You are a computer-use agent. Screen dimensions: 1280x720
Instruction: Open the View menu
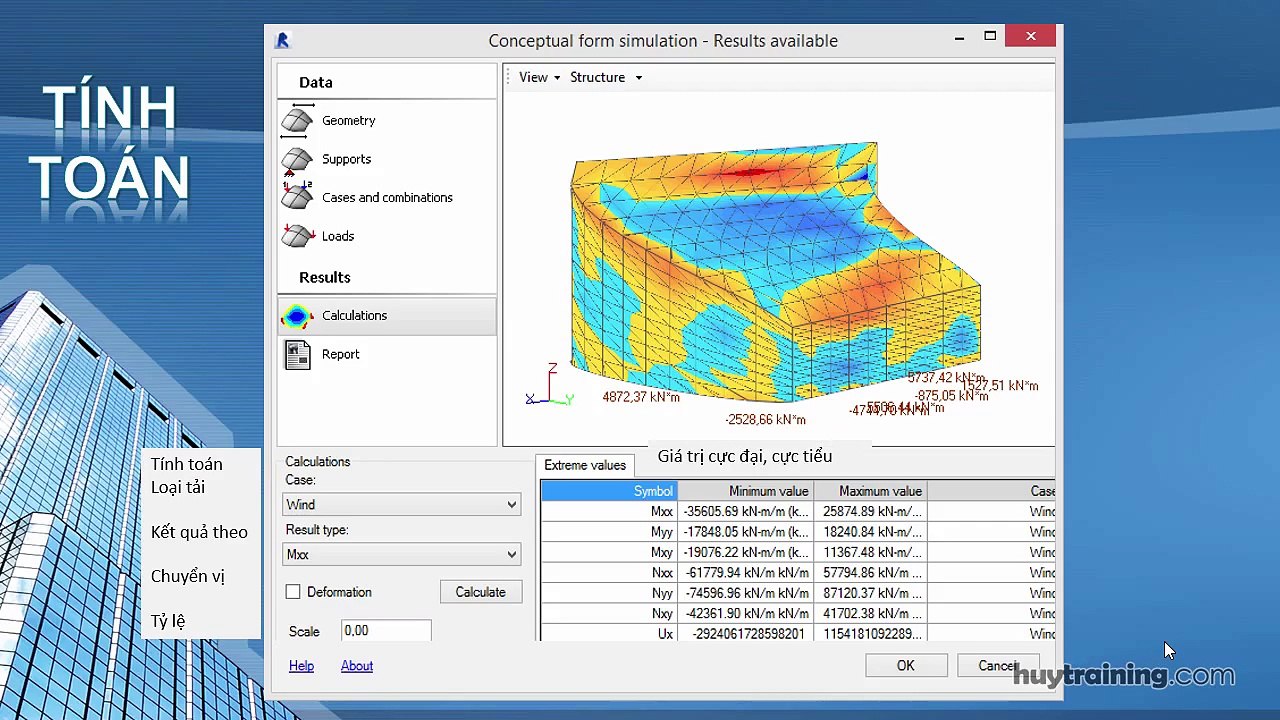tap(539, 77)
